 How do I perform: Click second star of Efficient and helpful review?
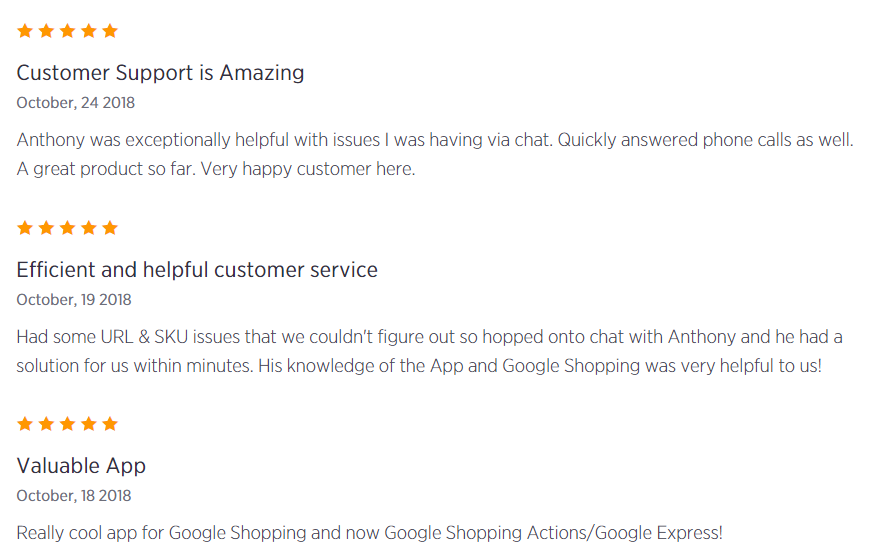[46, 227]
